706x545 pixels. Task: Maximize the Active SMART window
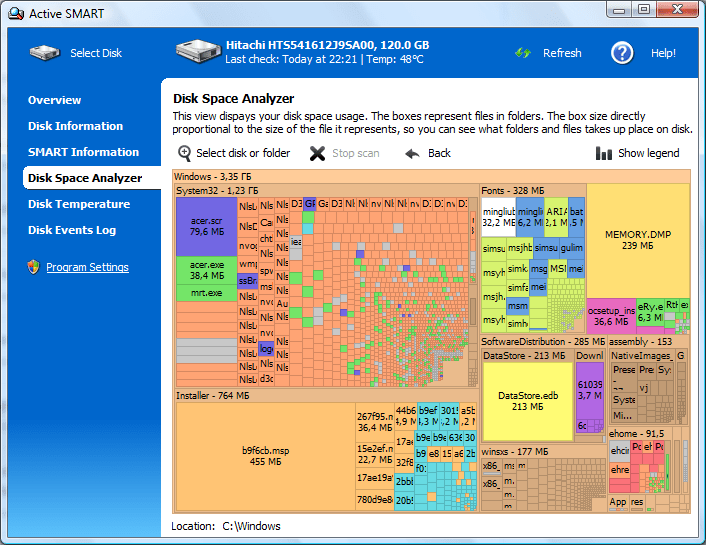(645, 9)
